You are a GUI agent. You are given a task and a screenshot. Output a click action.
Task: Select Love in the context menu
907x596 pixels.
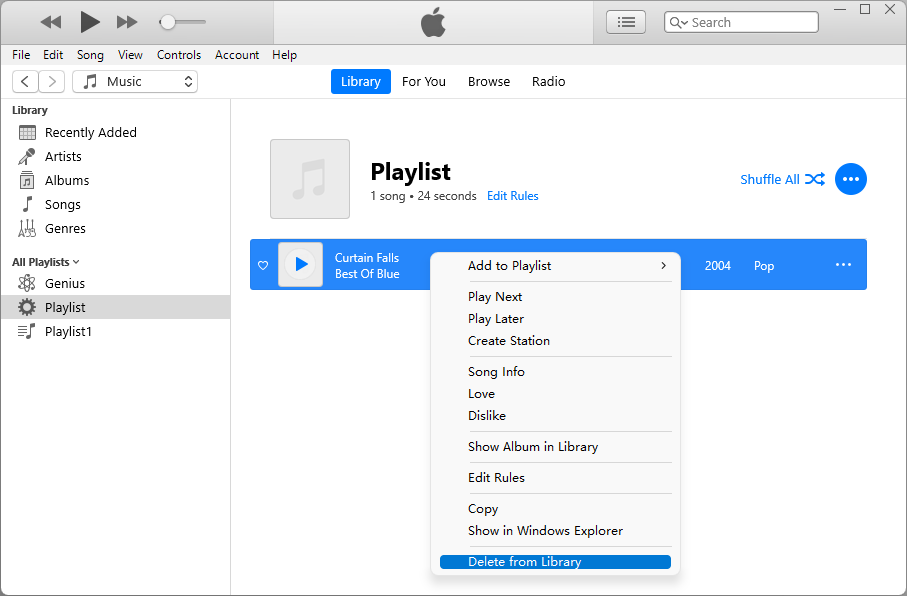pyautogui.click(x=481, y=394)
